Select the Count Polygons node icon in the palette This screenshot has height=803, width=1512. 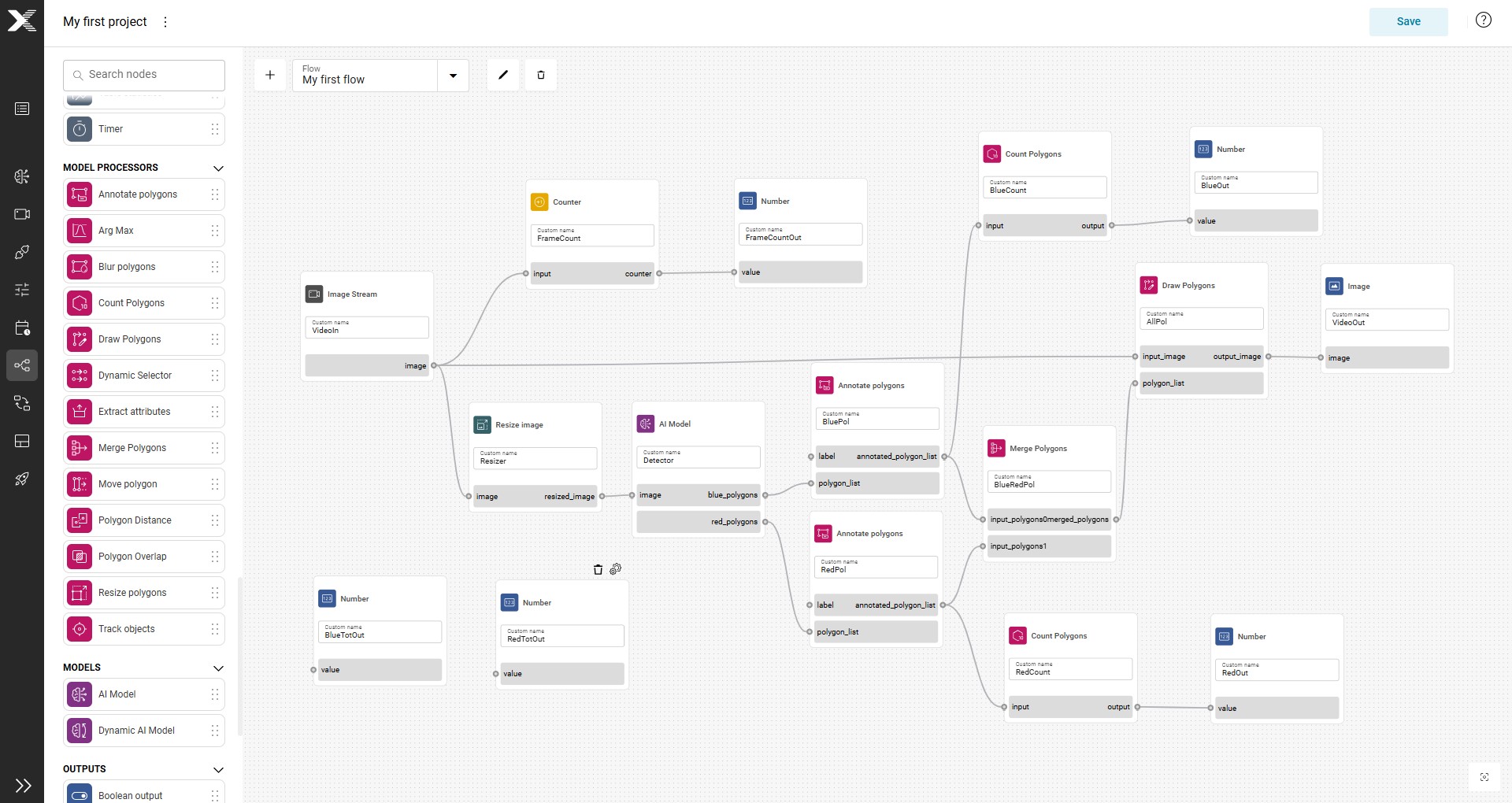coord(80,303)
